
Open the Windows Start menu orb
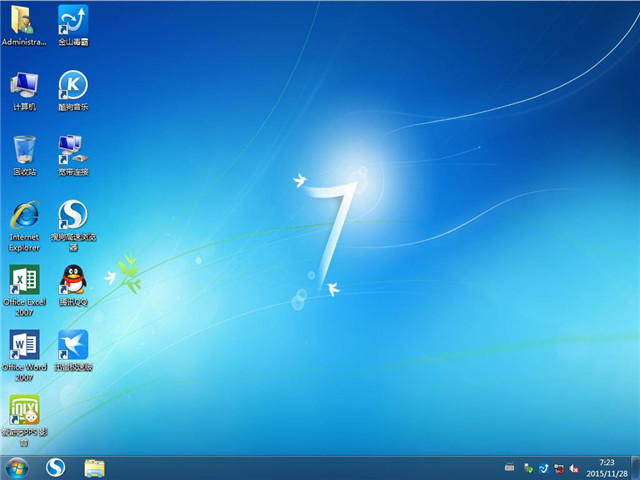17,468
